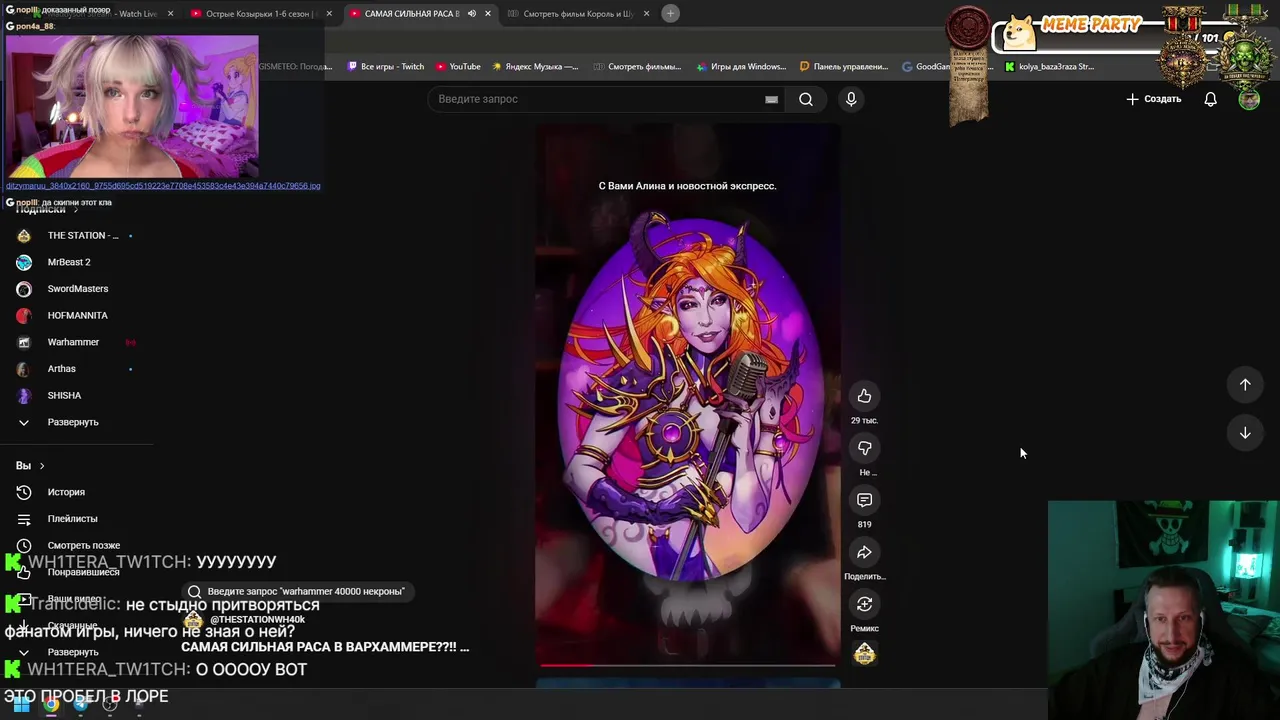
Task: Mute audio icon on САМАЯ СИЛЬНАЯ РАСА tab
Action: pos(472,14)
